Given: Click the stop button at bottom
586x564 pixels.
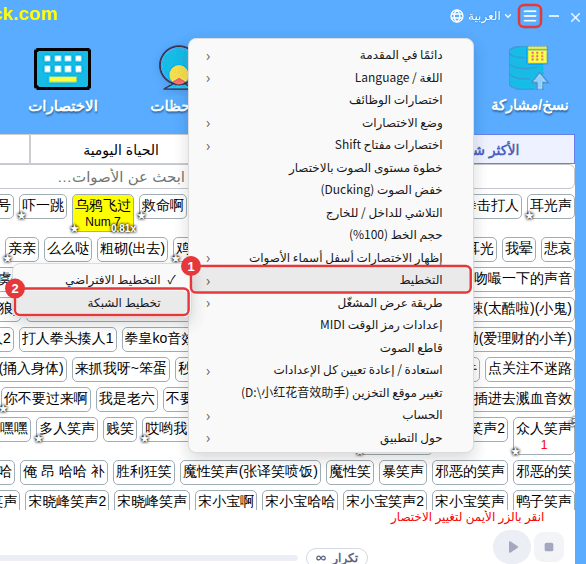Looking at the screenshot, I should point(549,547).
